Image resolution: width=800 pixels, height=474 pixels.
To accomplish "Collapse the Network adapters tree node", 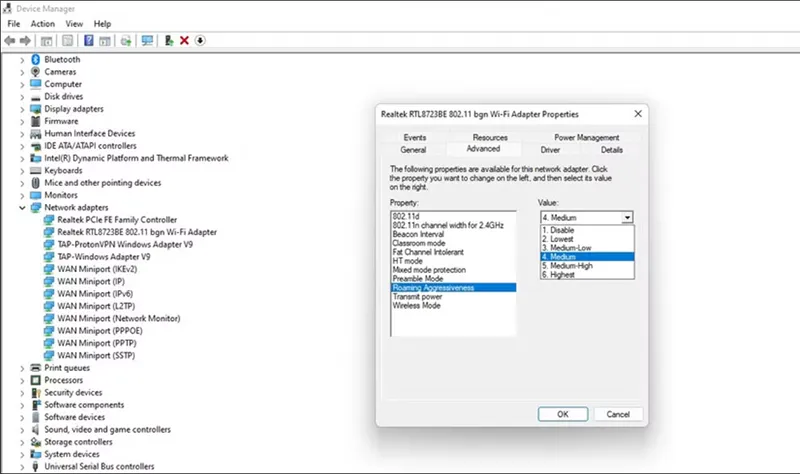I will (x=23, y=207).
